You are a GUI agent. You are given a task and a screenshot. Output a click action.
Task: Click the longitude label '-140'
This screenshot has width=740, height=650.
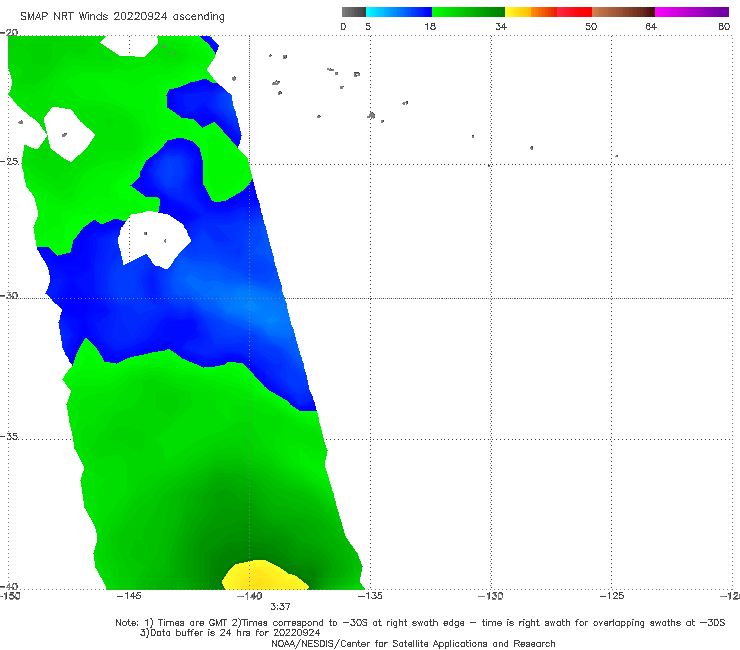coord(250,596)
